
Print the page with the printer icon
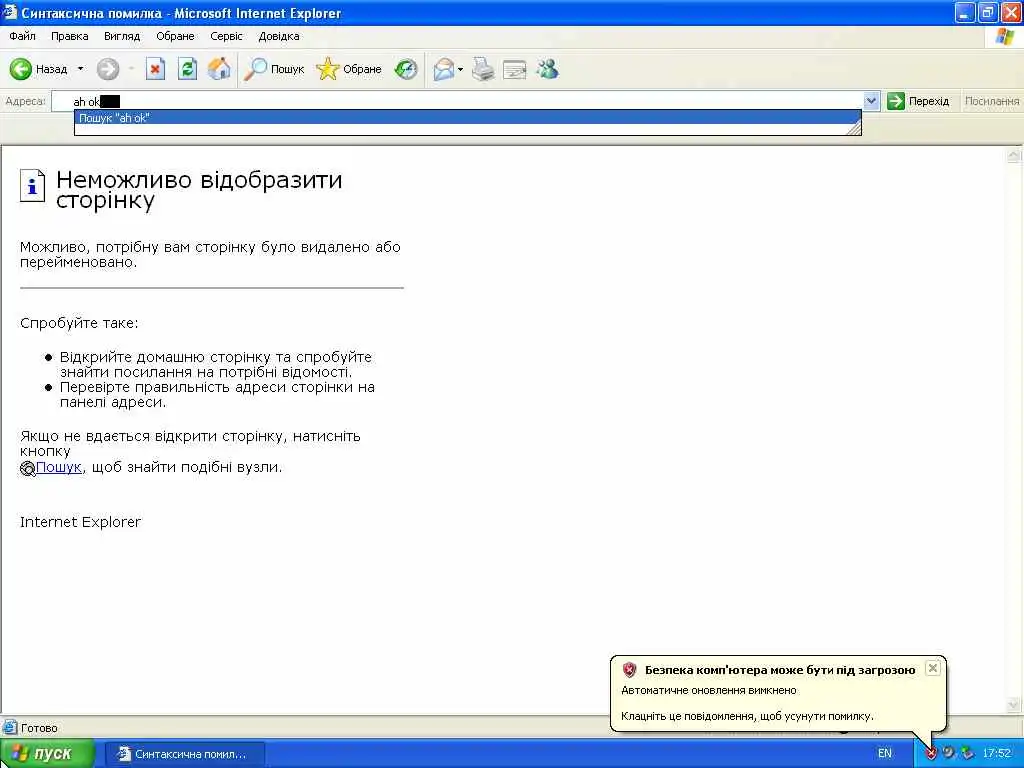tap(483, 69)
